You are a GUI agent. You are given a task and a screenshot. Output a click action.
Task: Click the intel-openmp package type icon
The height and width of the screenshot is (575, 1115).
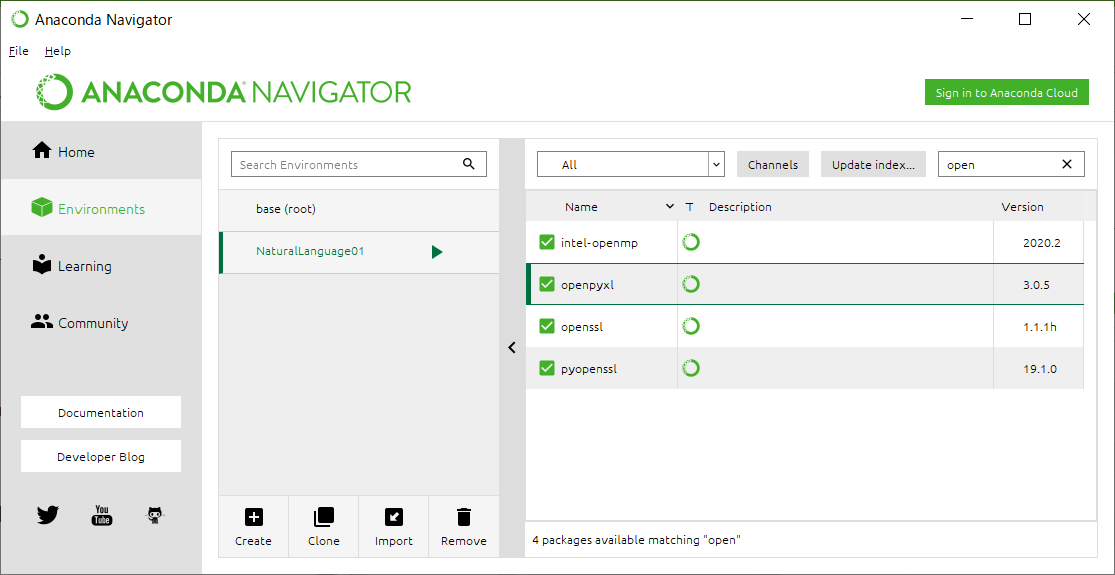[x=690, y=242]
